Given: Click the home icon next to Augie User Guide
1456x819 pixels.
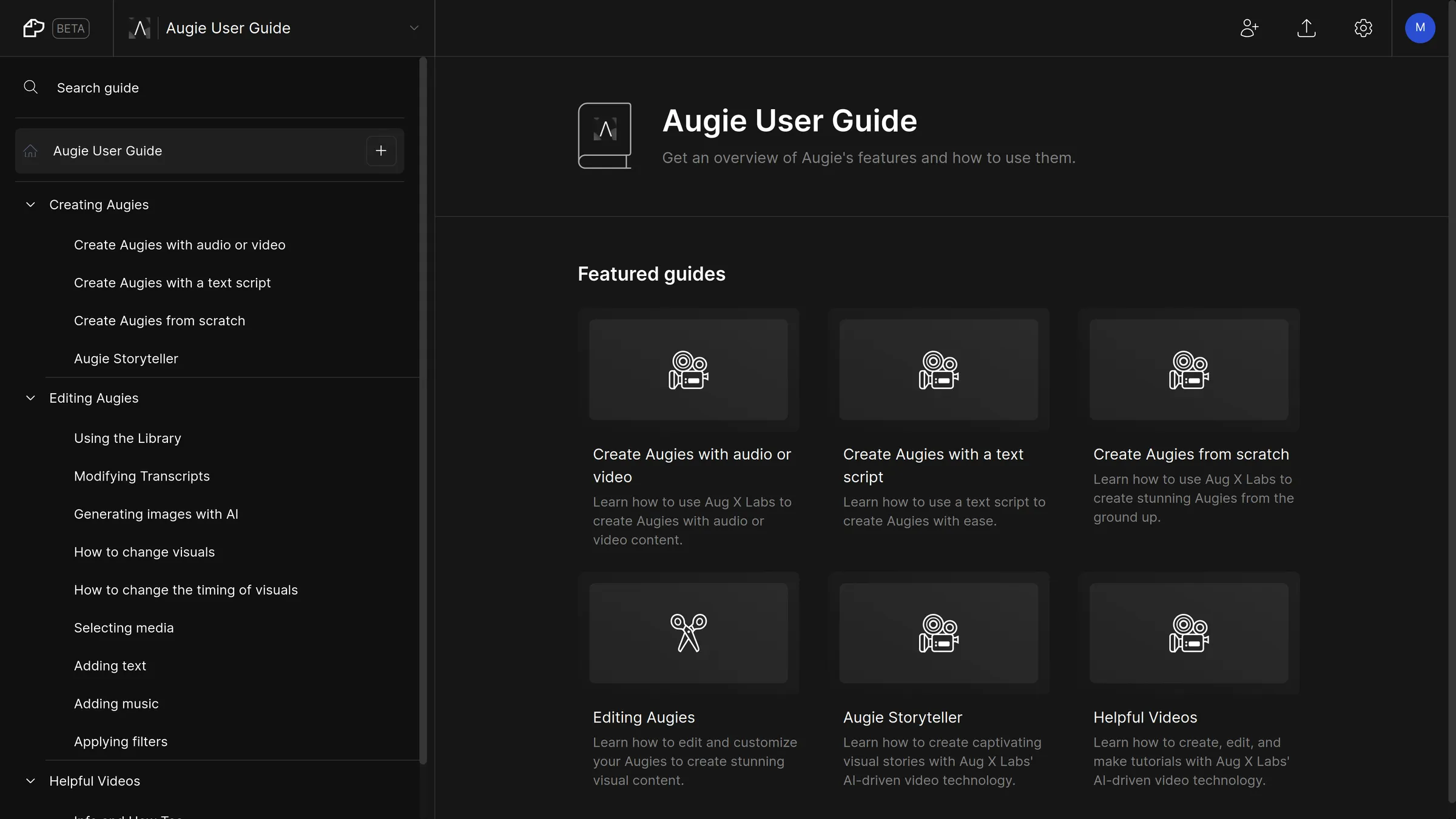Looking at the screenshot, I should (31, 151).
